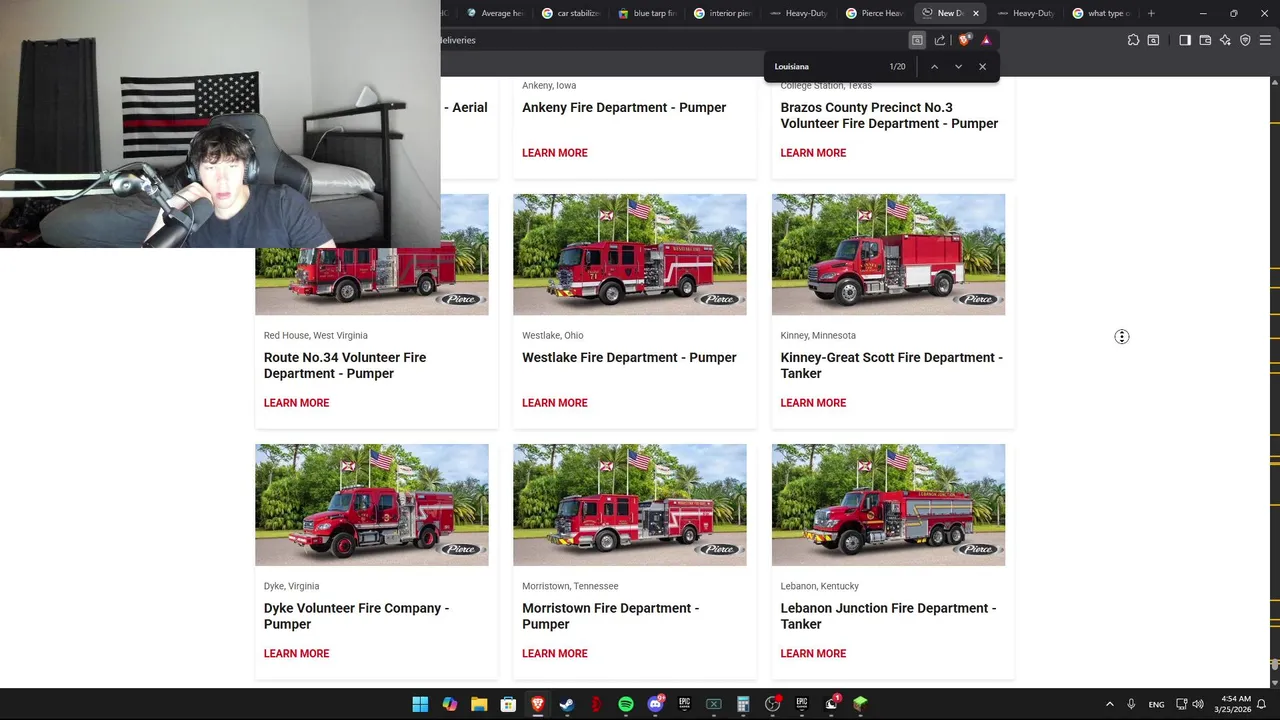Click the find-in-page icon in address bar
Viewport: 1280px width, 720px height.
point(917,40)
